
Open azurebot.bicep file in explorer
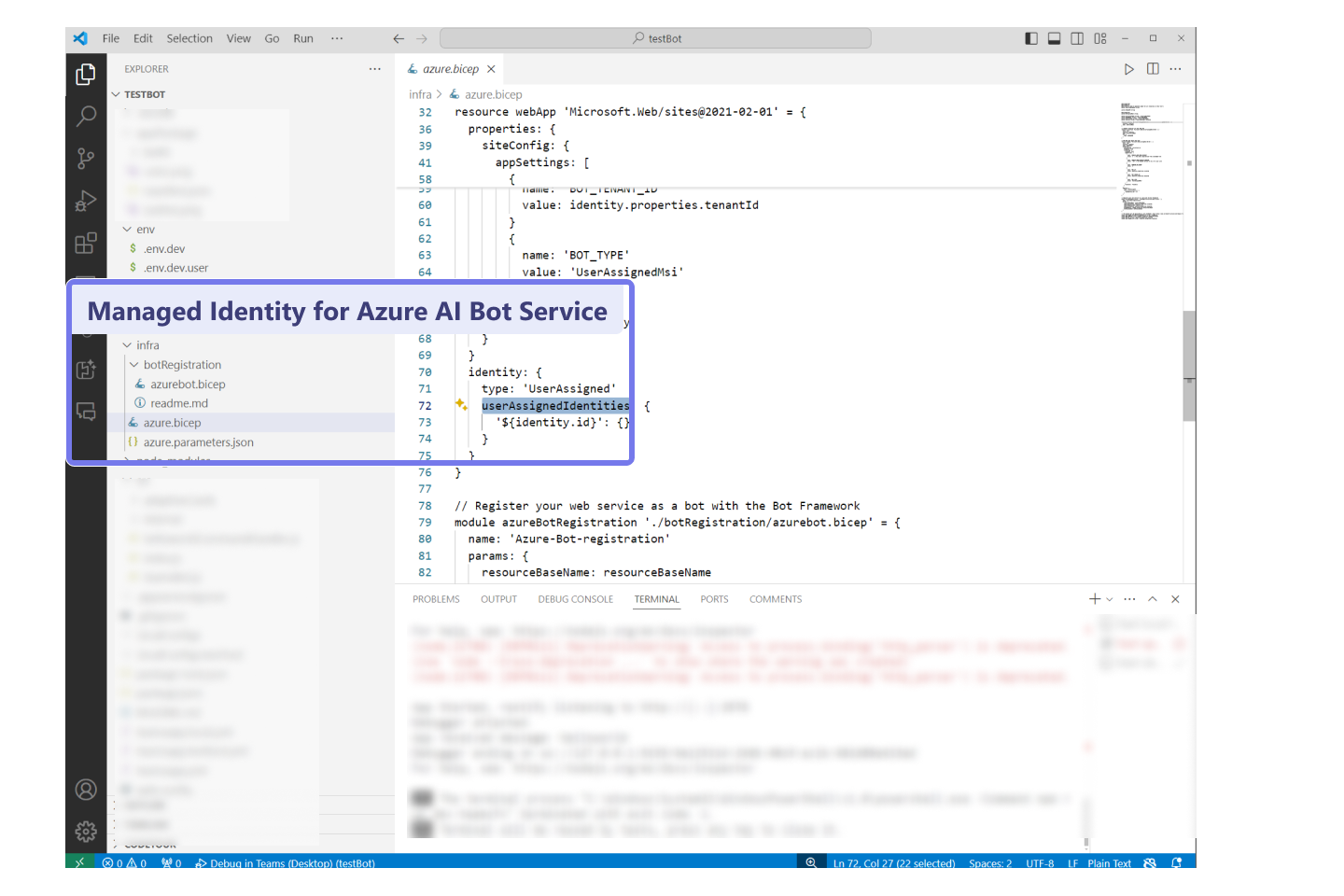pos(188,385)
